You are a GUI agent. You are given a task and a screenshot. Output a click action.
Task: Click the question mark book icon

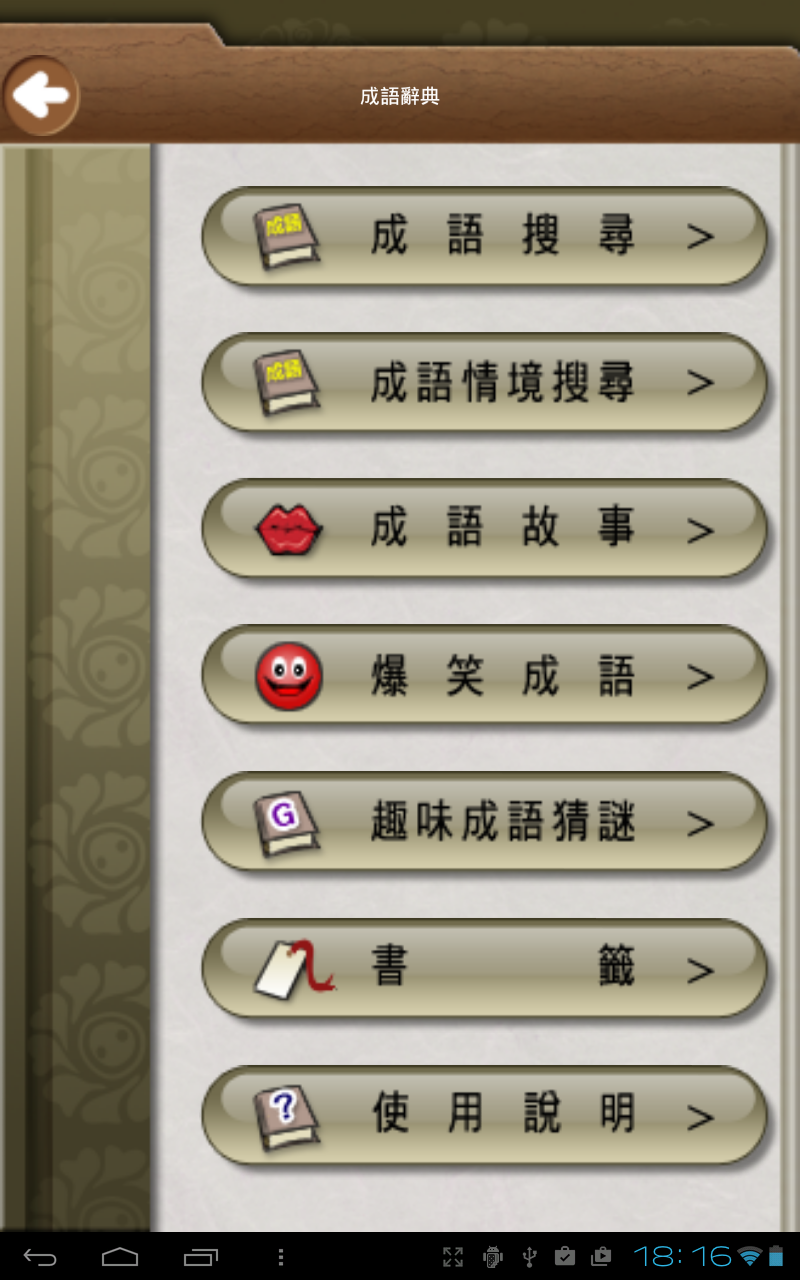point(288,1116)
